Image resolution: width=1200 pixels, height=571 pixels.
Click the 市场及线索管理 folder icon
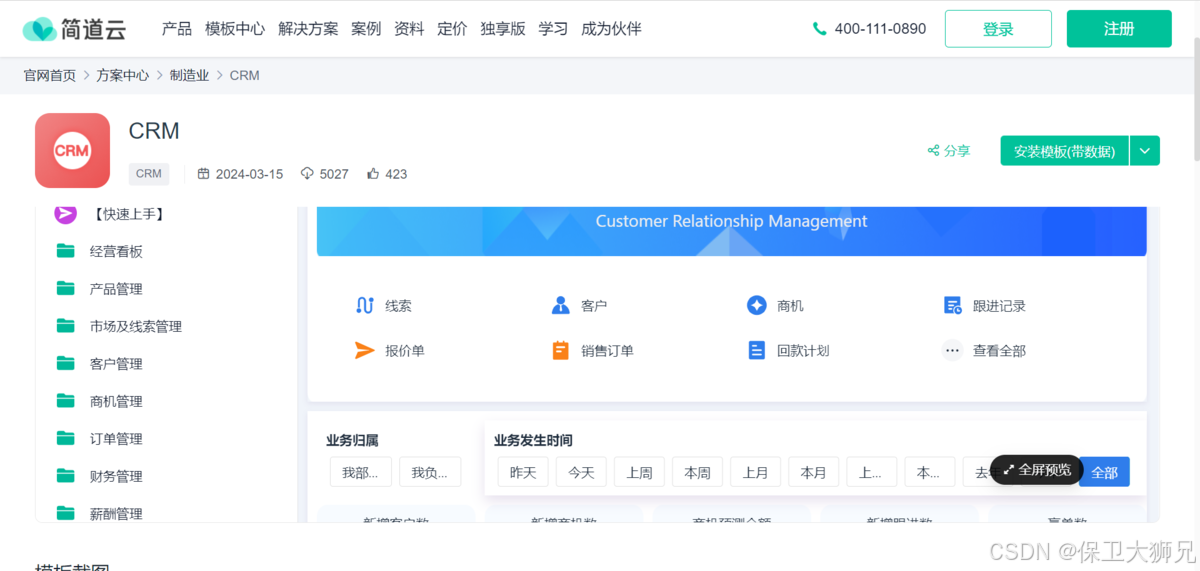[x=66, y=326]
